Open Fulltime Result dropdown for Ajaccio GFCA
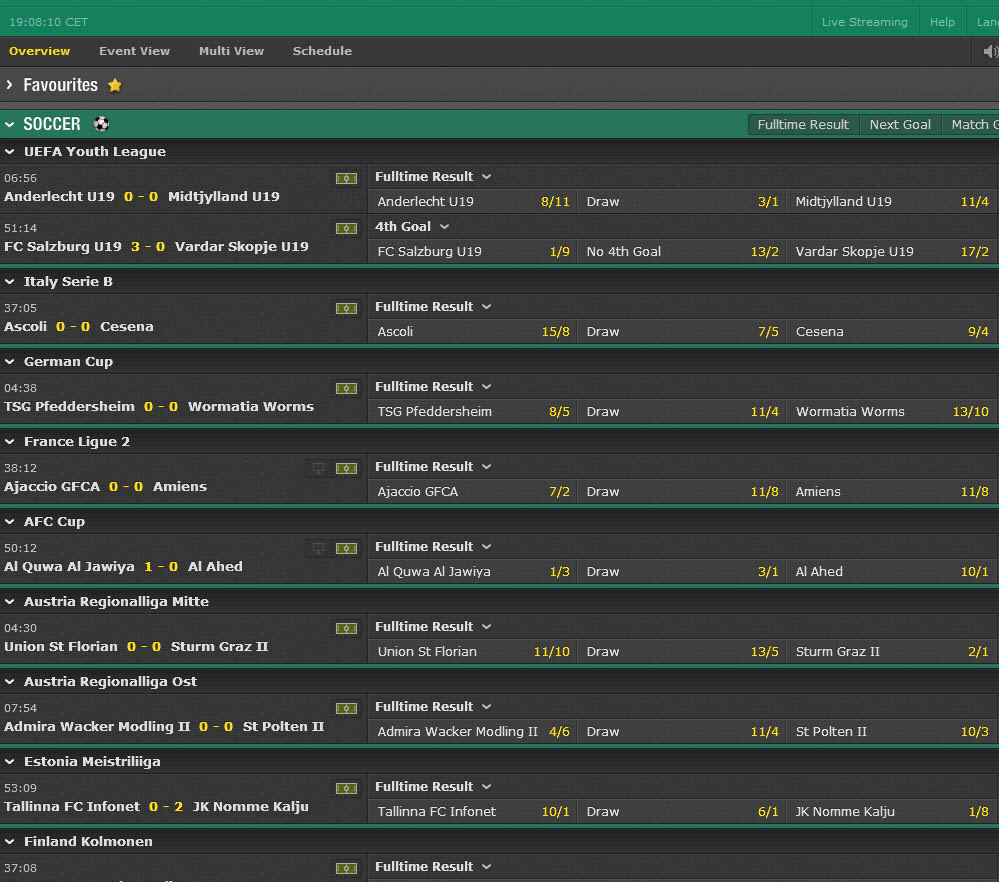 click(433, 466)
